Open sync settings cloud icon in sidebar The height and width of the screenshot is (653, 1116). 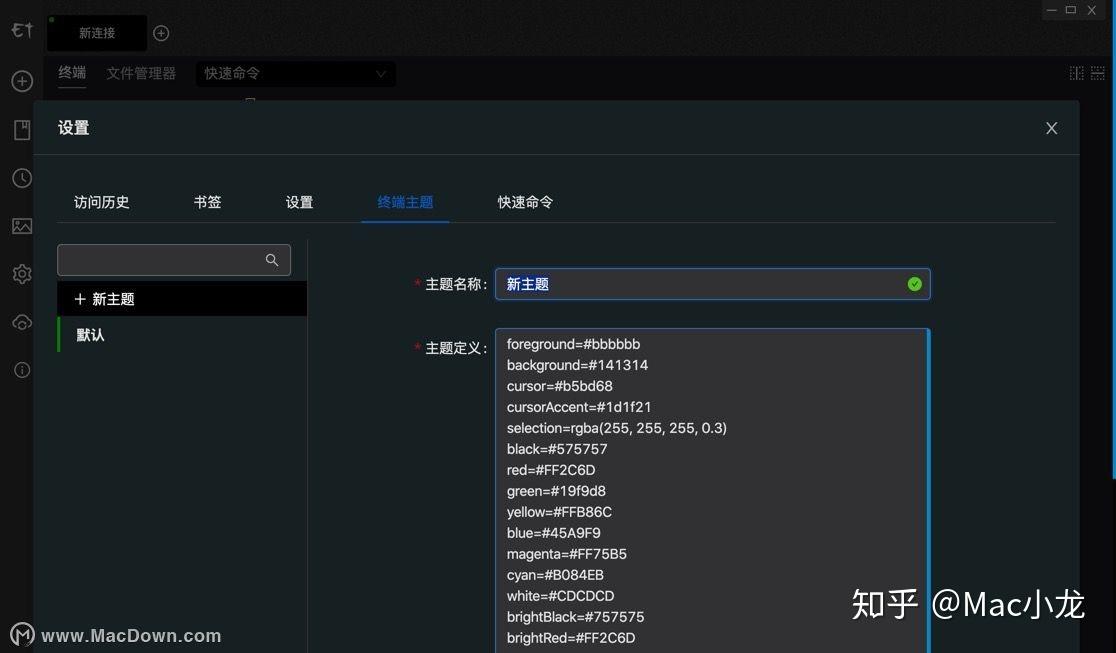[x=22, y=323]
